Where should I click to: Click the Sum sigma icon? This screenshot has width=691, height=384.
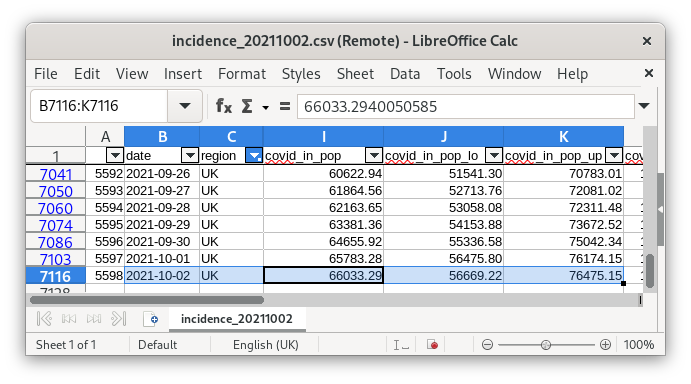click(x=247, y=106)
